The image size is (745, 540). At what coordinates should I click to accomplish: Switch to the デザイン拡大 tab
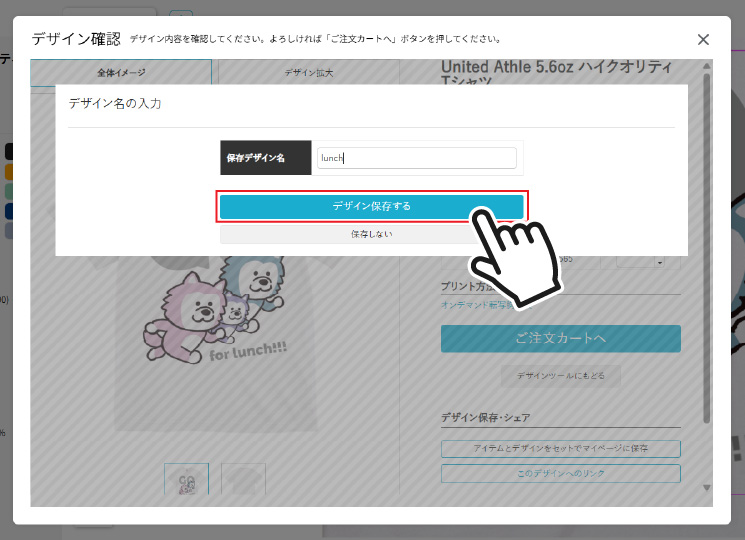click(x=308, y=72)
